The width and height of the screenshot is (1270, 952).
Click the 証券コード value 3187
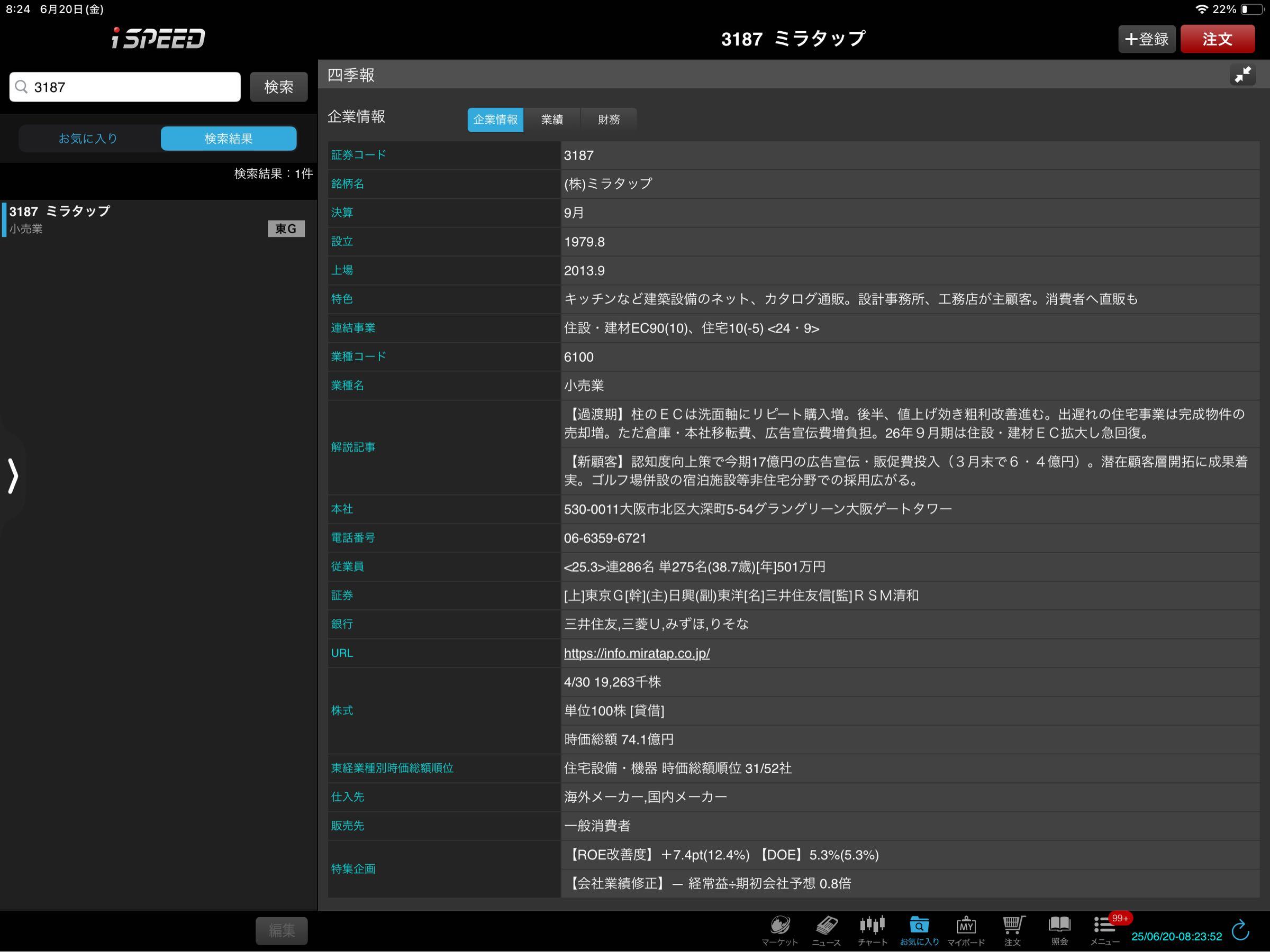[x=579, y=155]
